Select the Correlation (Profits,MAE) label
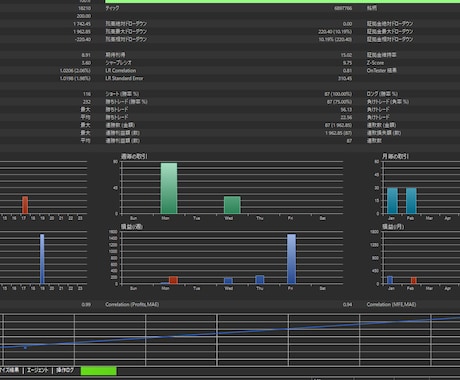Viewport: 460px width, 380px height. 132,304
